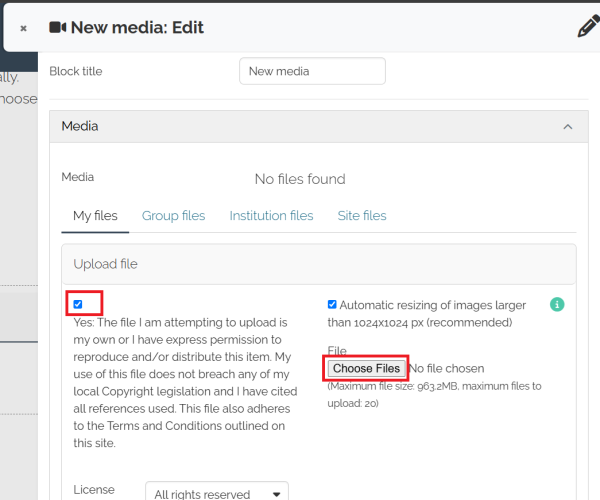Click the Choose Files button
The width and height of the screenshot is (600, 500).
(x=366, y=368)
